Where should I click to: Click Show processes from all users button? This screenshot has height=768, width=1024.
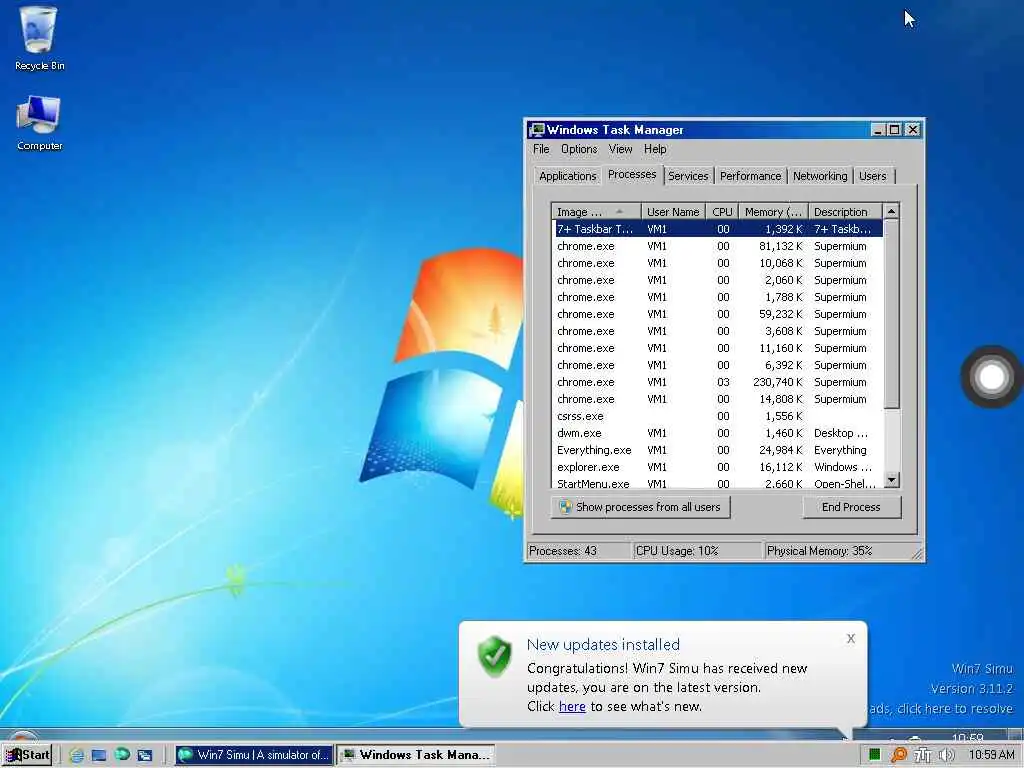tap(641, 507)
